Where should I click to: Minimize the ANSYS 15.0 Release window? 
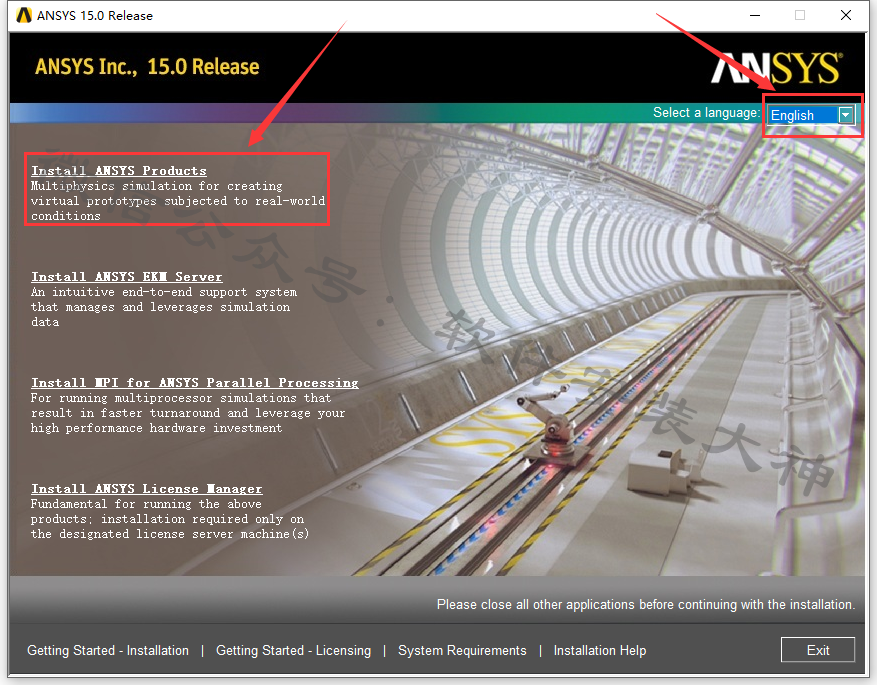pos(755,15)
